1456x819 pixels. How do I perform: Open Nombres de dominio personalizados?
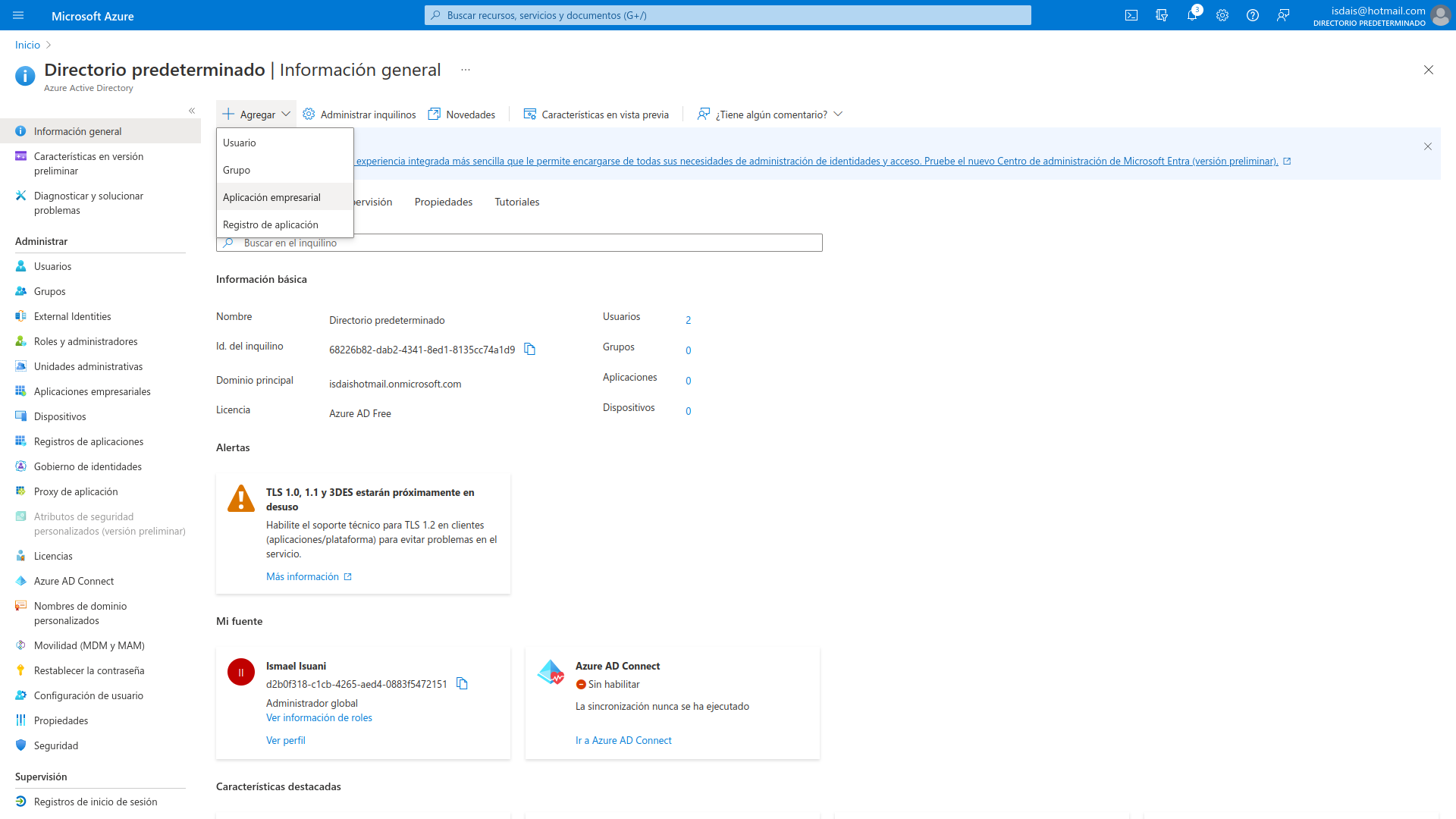point(100,613)
